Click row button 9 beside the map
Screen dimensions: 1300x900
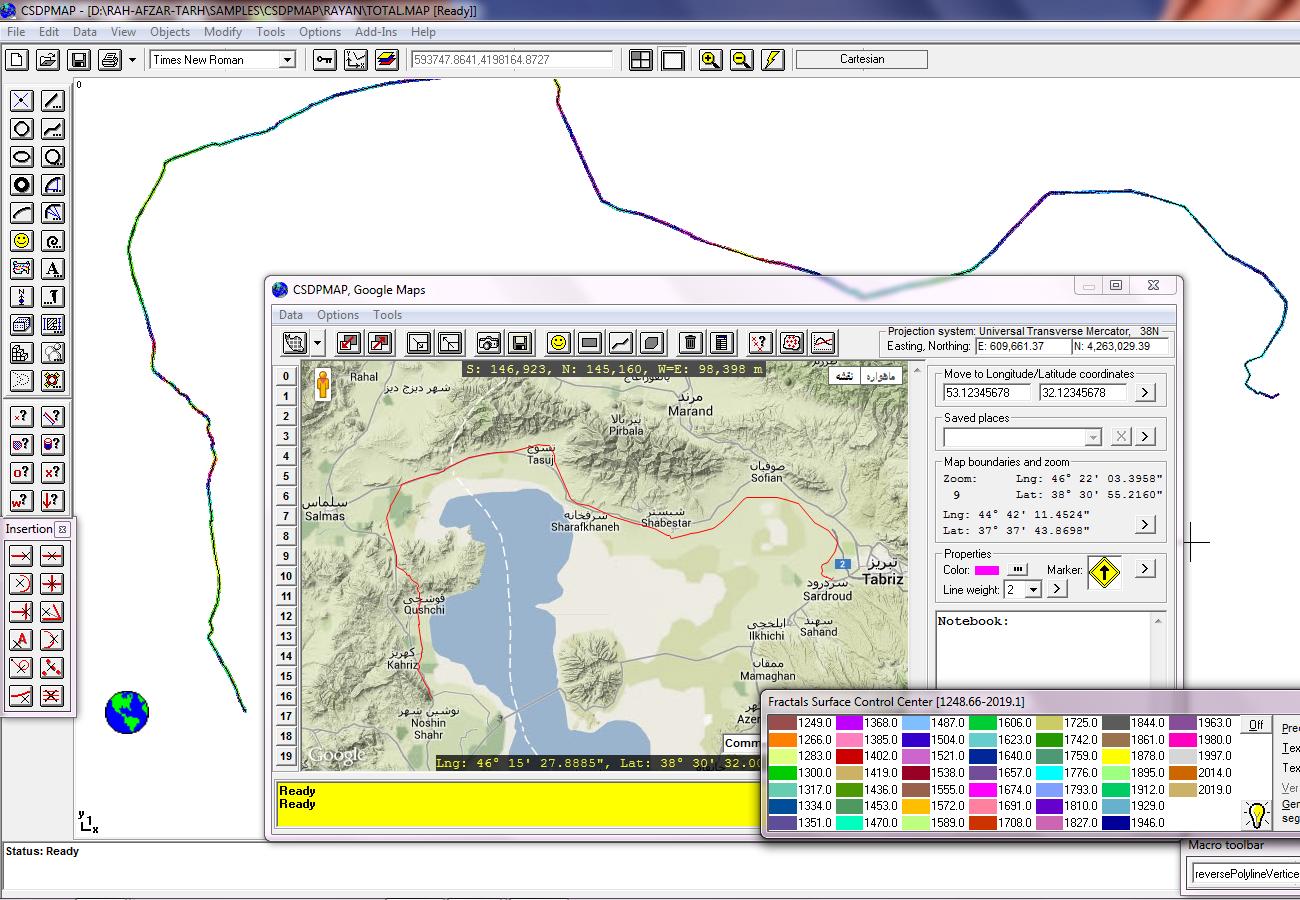(x=286, y=556)
